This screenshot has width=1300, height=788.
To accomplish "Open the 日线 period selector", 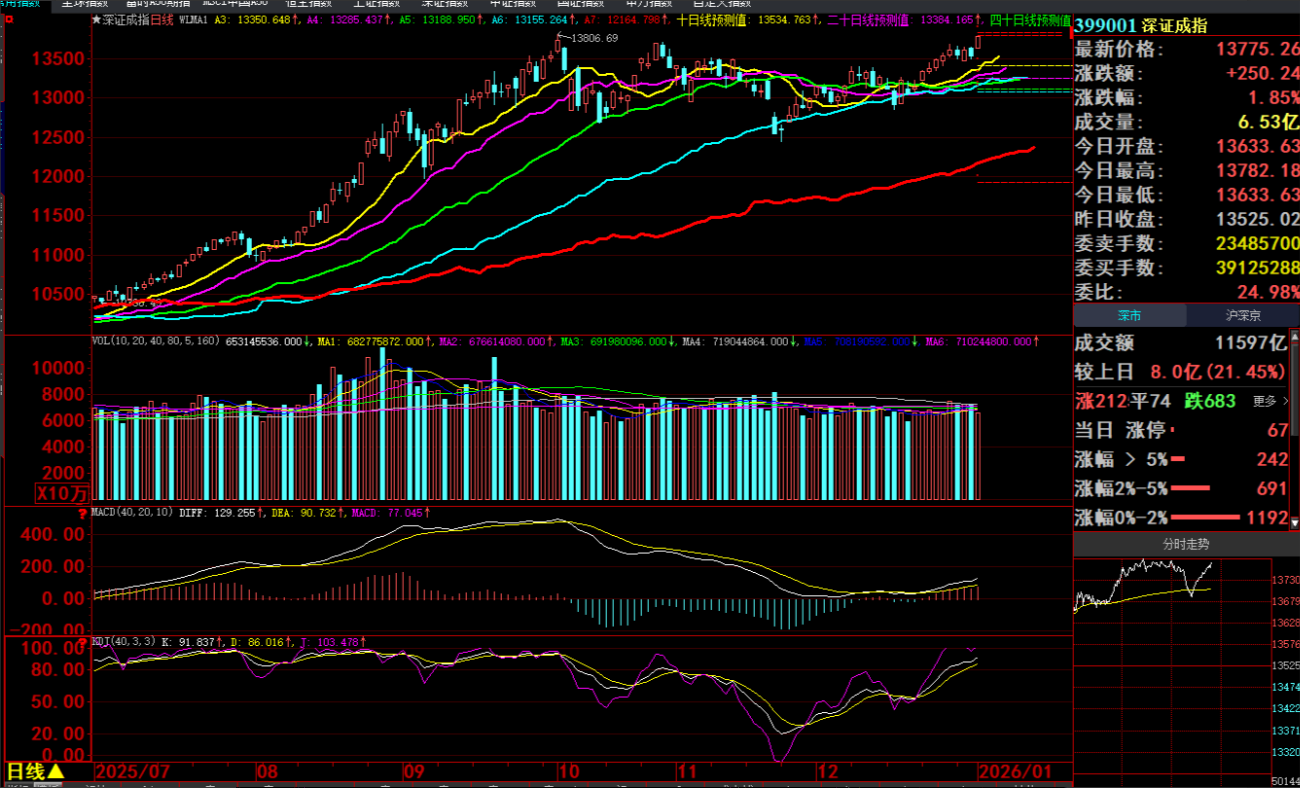I will coord(35,772).
